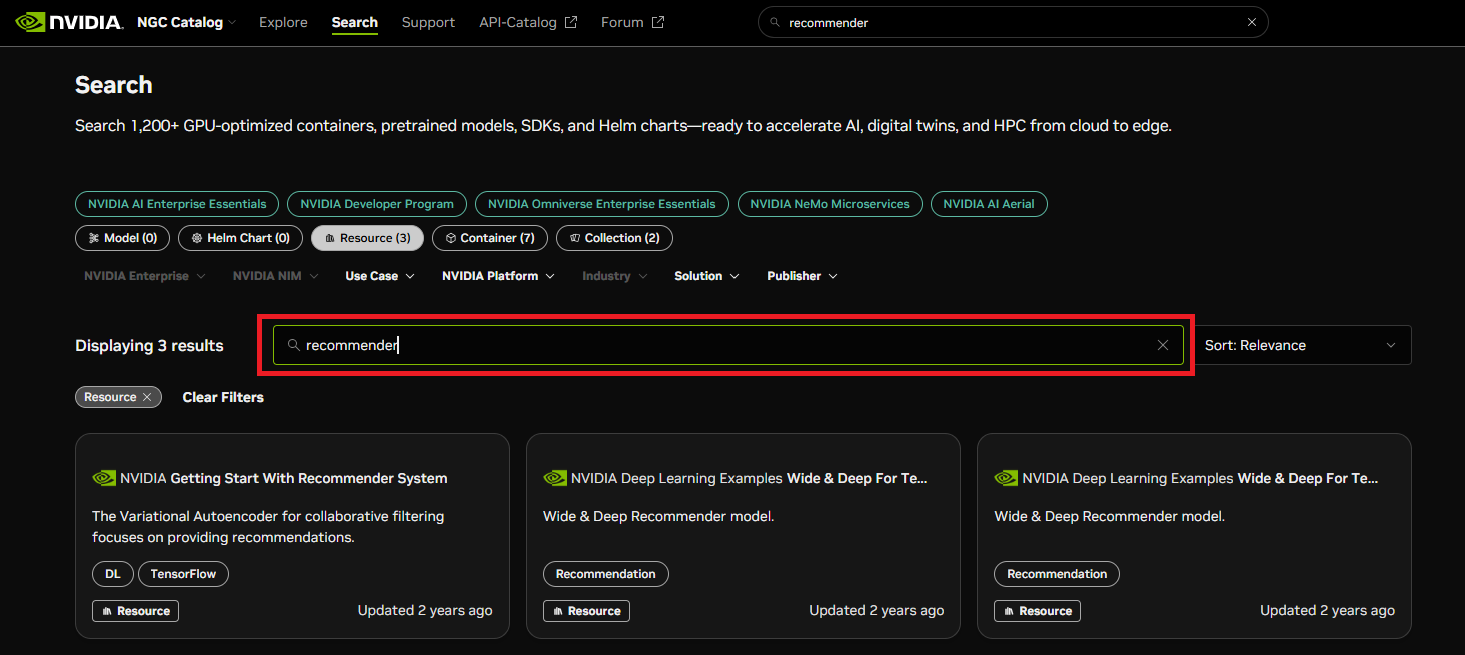Click NVIDIA logo on Getting Start card
This screenshot has height=655, width=1465.
tap(104, 478)
